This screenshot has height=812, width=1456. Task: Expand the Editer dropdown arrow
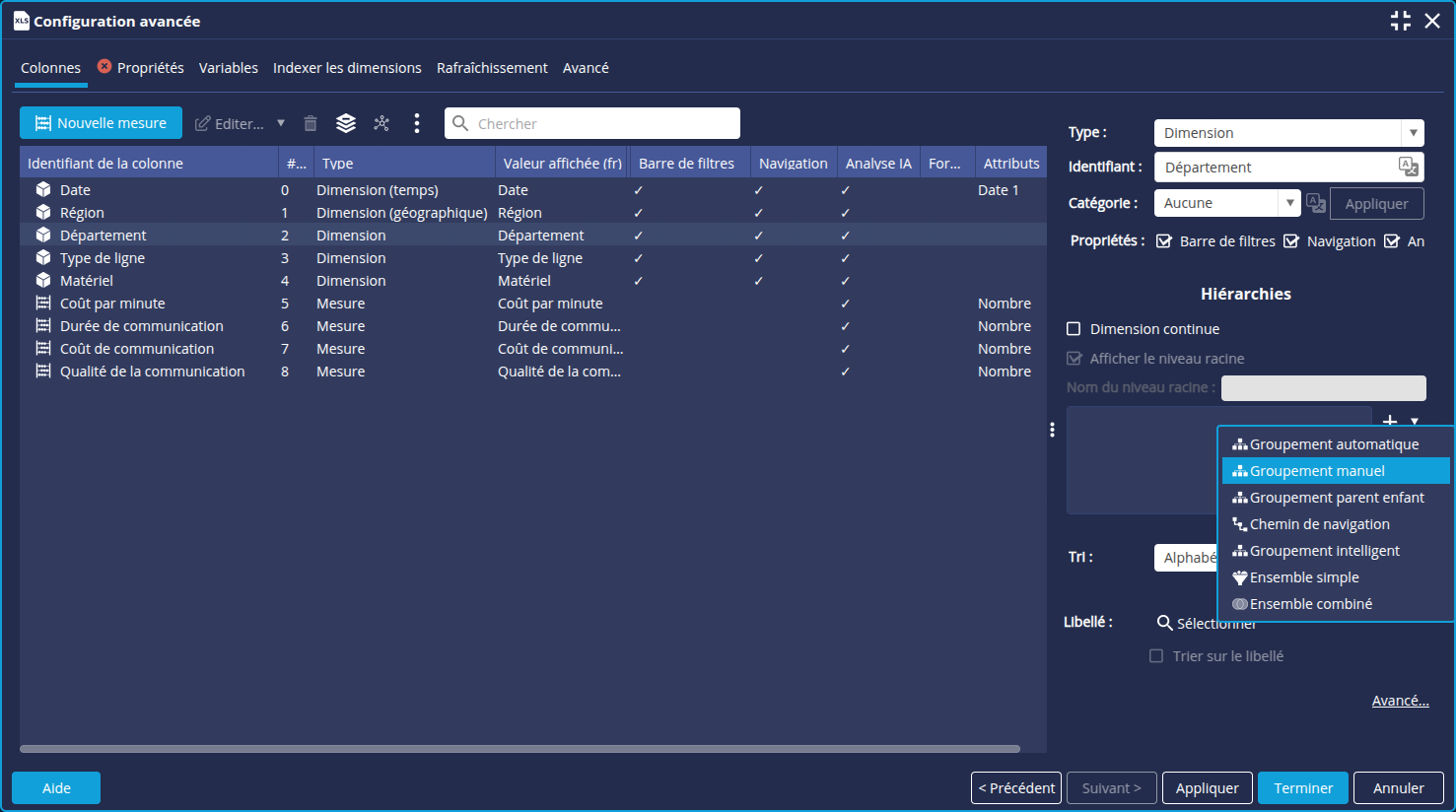(x=281, y=123)
